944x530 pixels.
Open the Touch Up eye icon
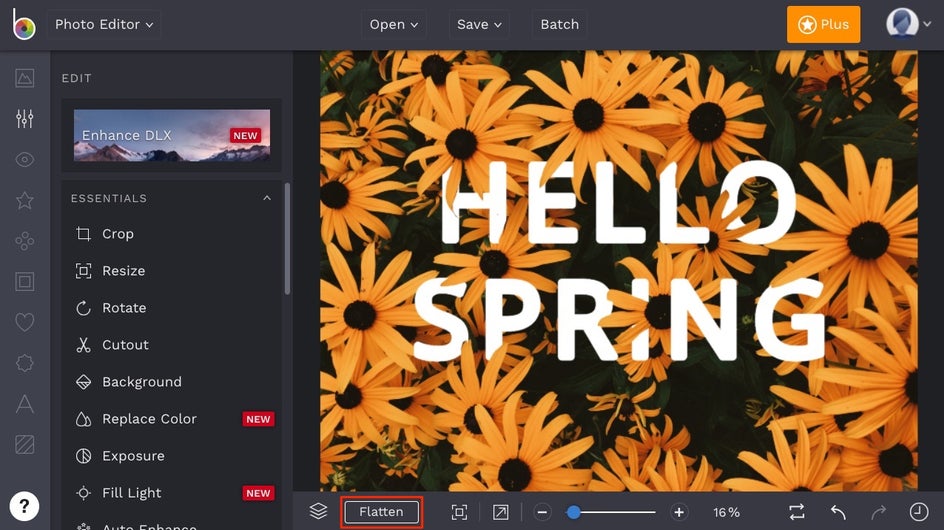pos(25,160)
